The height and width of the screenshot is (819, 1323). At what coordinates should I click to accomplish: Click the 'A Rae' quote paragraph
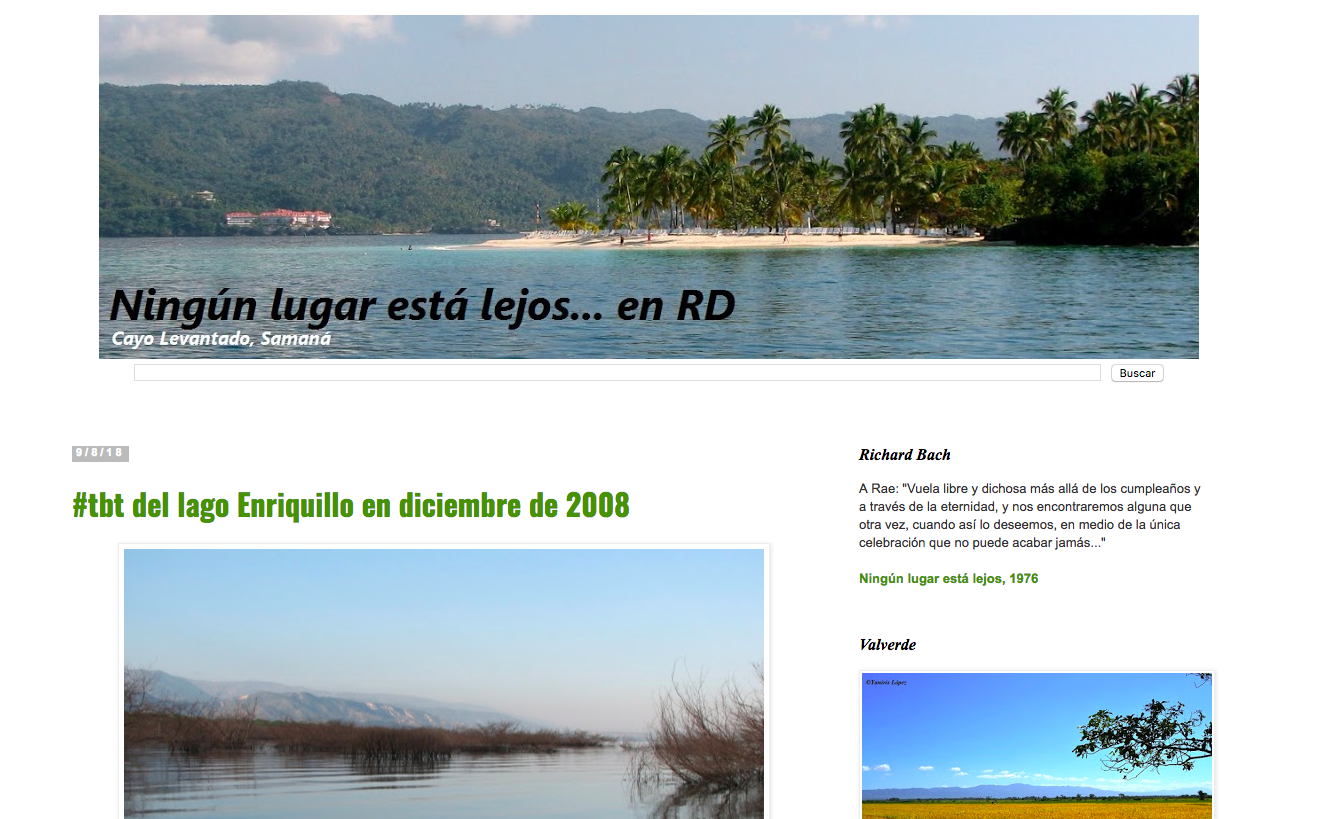point(1029,516)
